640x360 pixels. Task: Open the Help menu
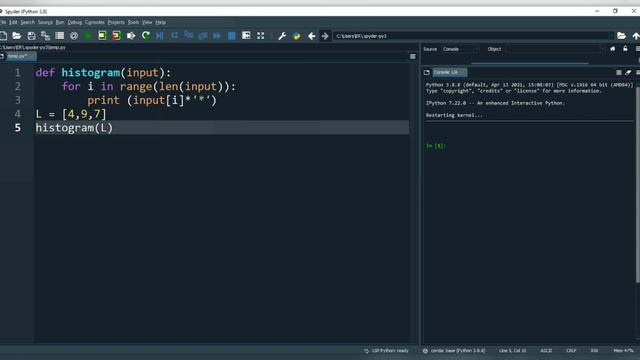point(161,22)
